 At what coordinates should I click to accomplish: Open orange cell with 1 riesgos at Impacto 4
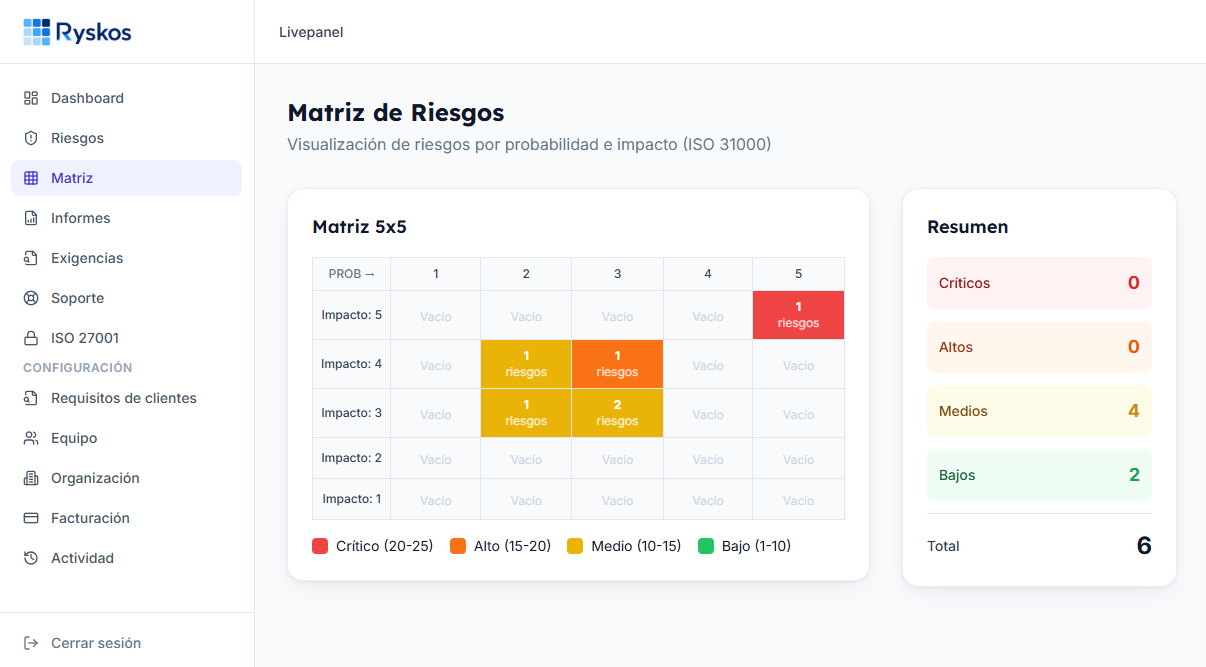tap(617, 364)
